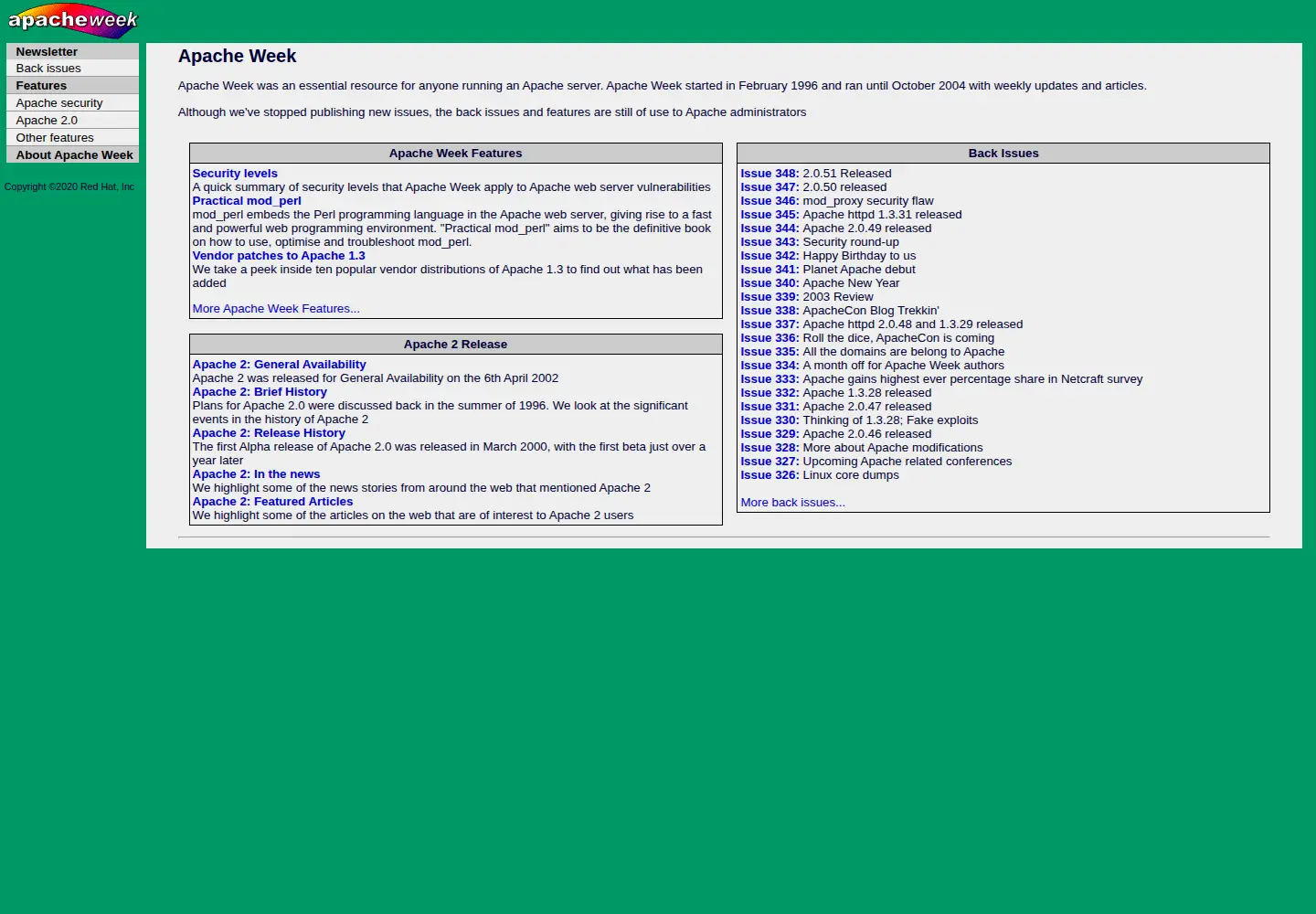Screen dimensions: 1316x914
Task: Open Issue 326 Linux core dumps
Action: tap(769, 475)
